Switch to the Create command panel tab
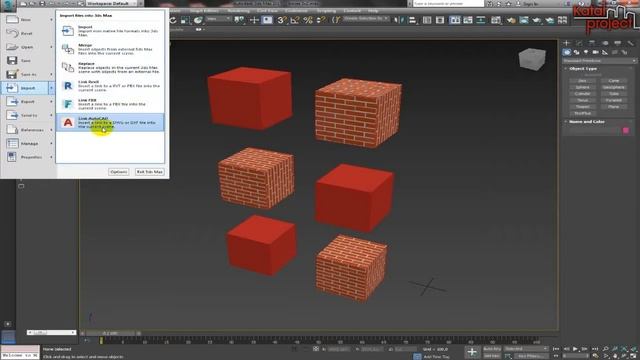 [x=567, y=43]
